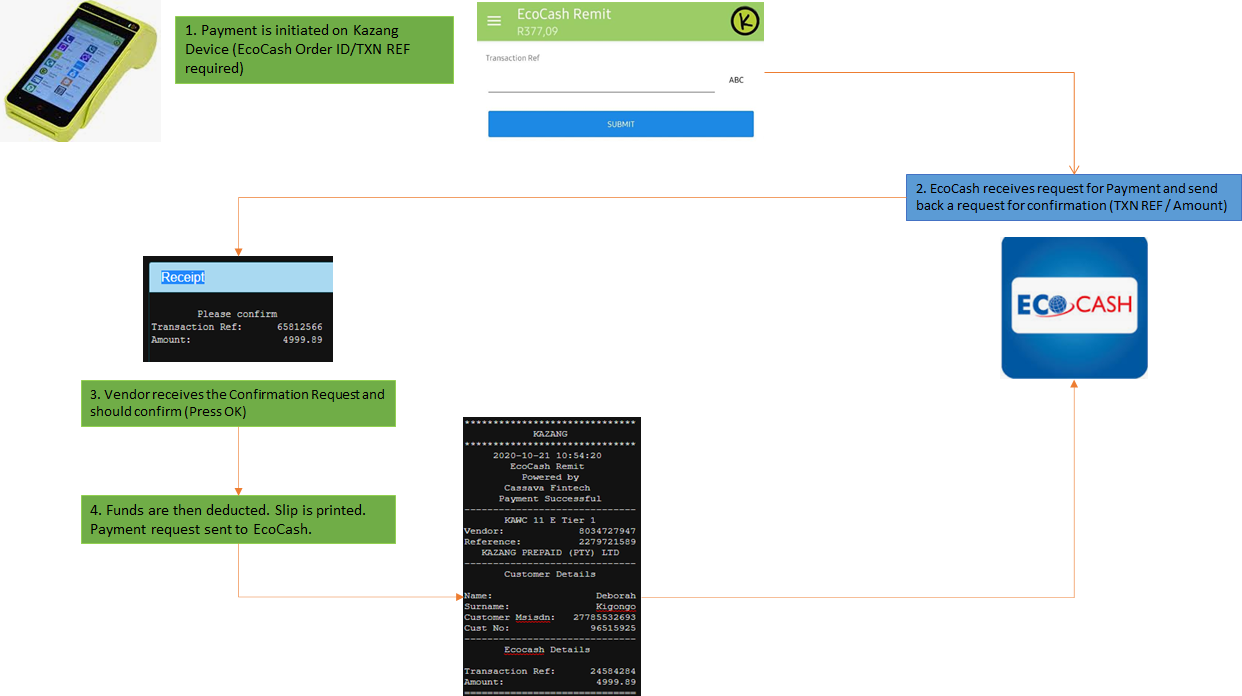The image size is (1242, 696).
Task: Click slip Amount 4999.89
Action: [616, 682]
